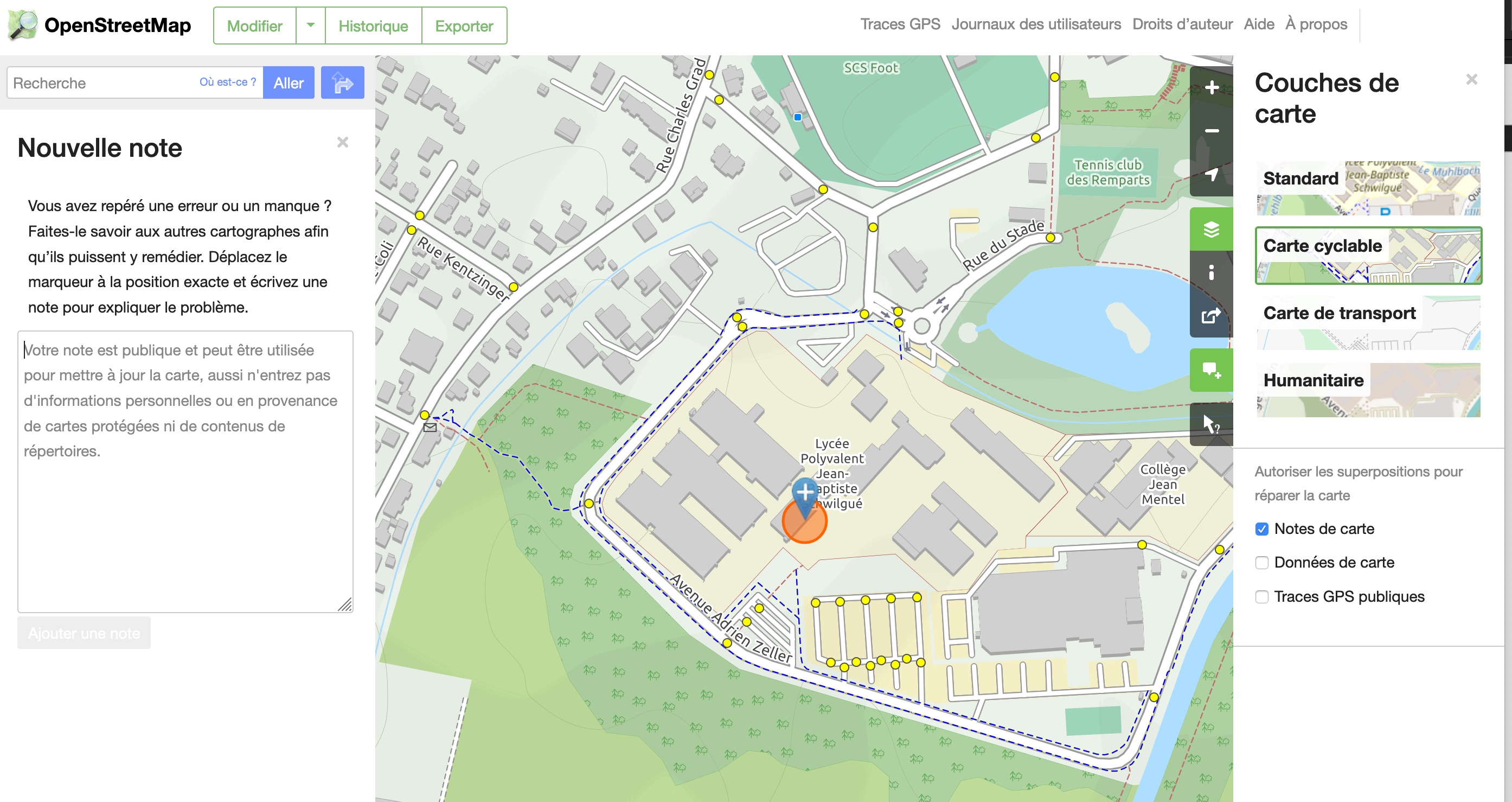Enable Données de carte overlay

pos(1261,563)
